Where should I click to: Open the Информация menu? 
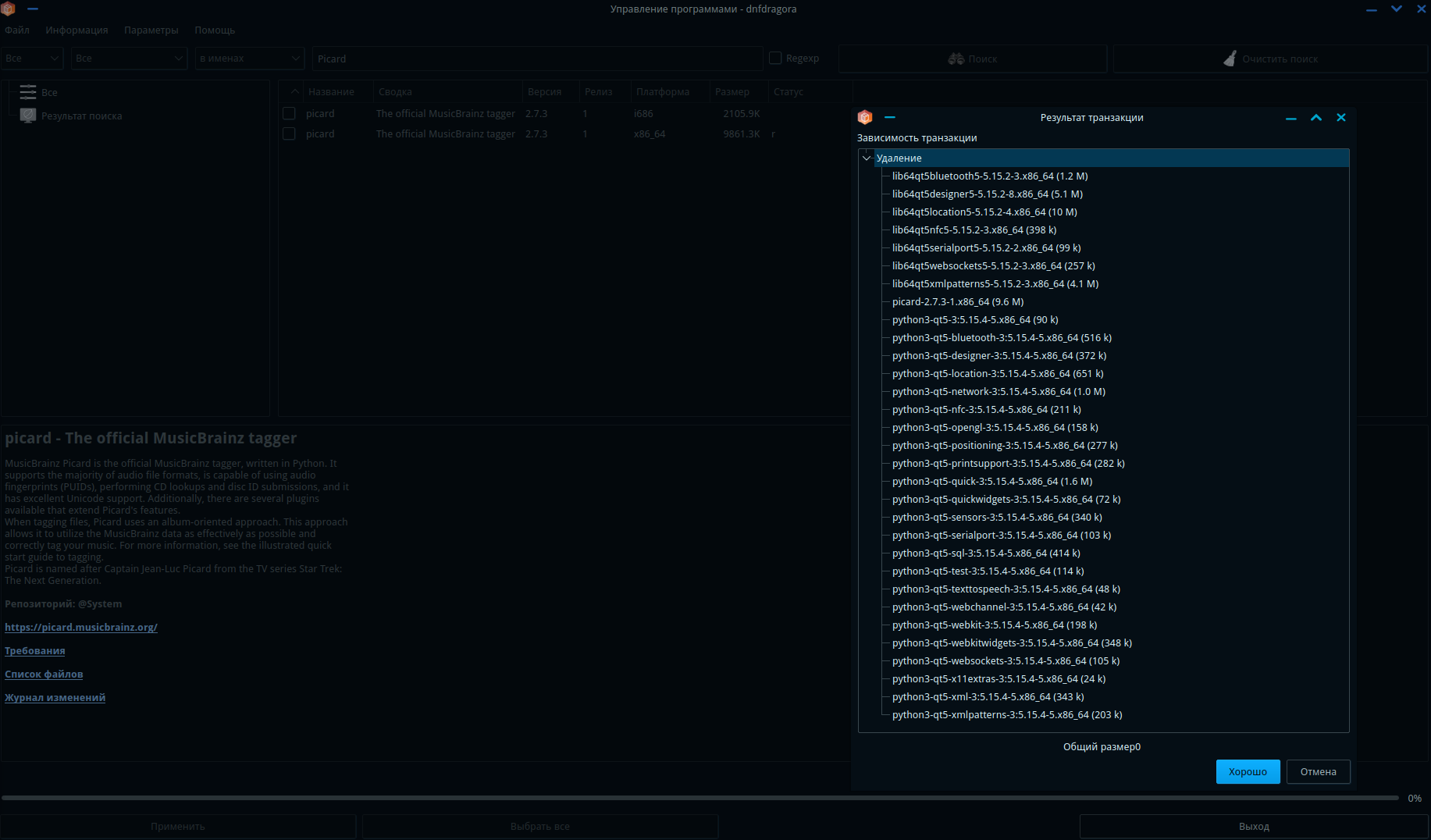point(77,30)
